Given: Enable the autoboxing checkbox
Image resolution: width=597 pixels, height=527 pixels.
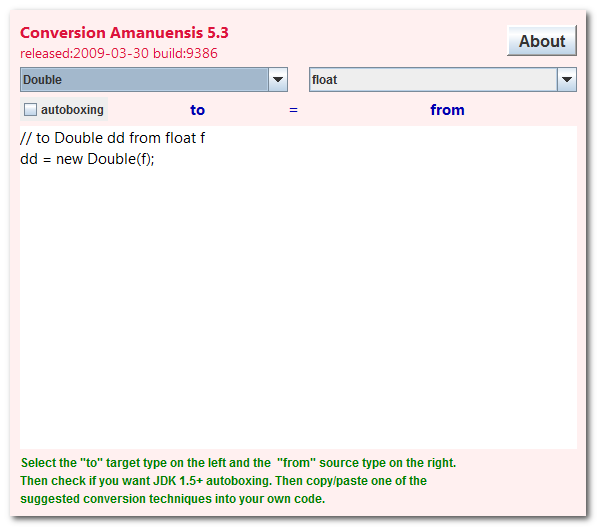Looking at the screenshot, I should (x=30, y=110).
